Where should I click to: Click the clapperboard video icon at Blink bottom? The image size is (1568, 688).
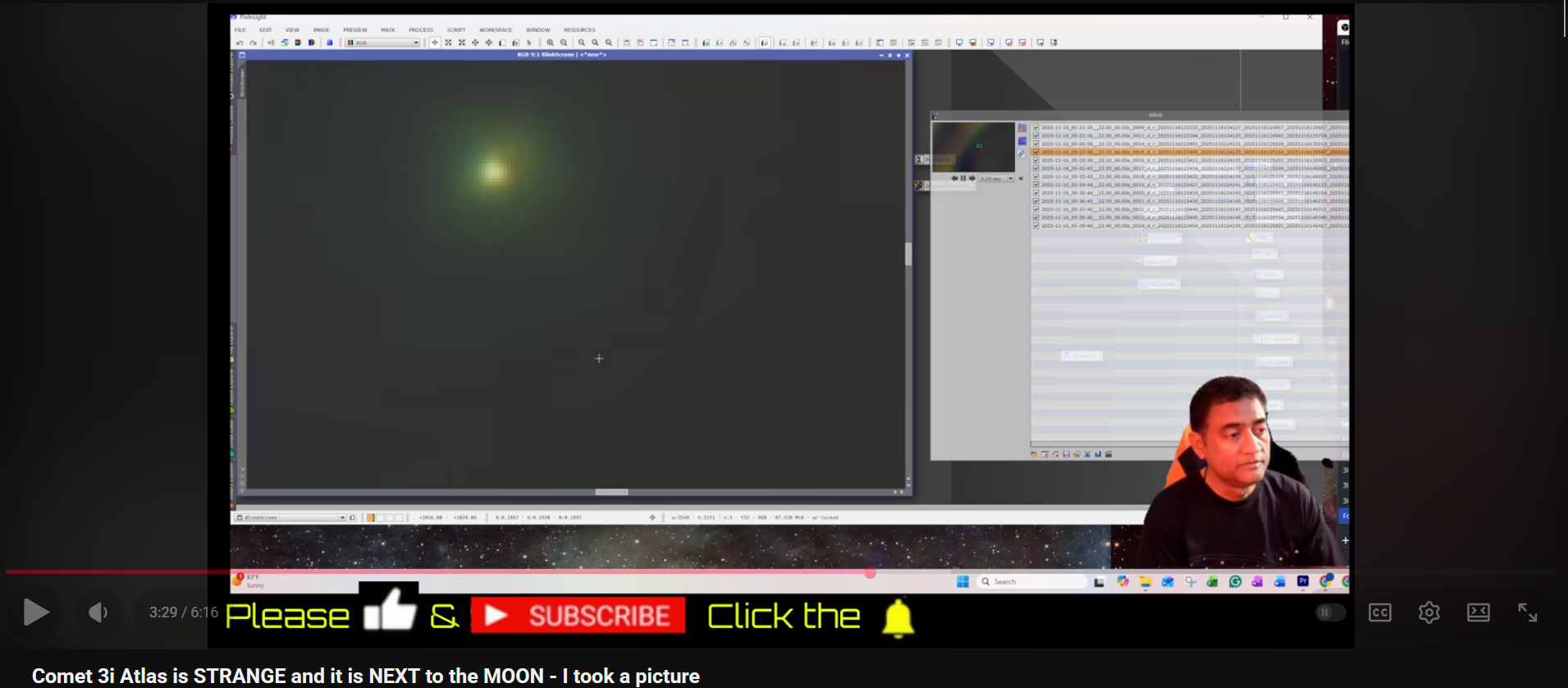point(1109,454)
